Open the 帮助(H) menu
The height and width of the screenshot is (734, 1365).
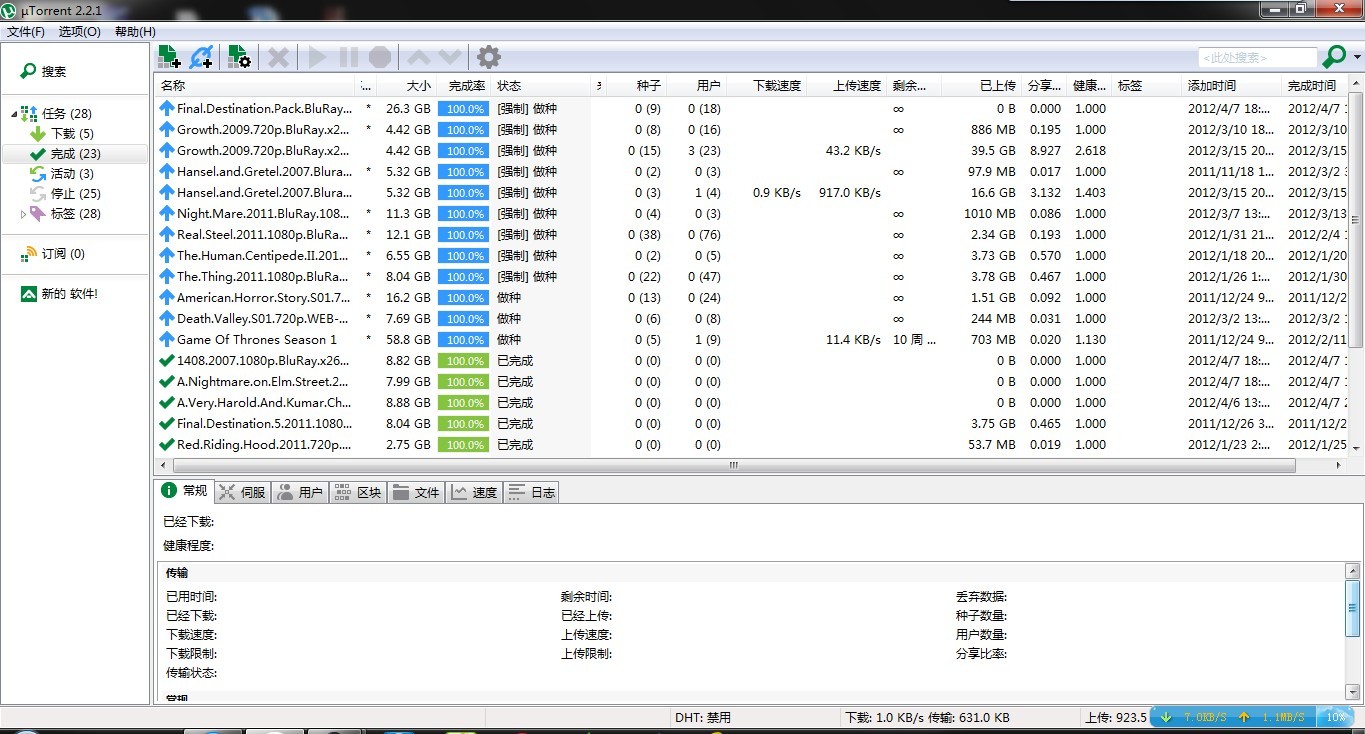[x=135, y=32]
